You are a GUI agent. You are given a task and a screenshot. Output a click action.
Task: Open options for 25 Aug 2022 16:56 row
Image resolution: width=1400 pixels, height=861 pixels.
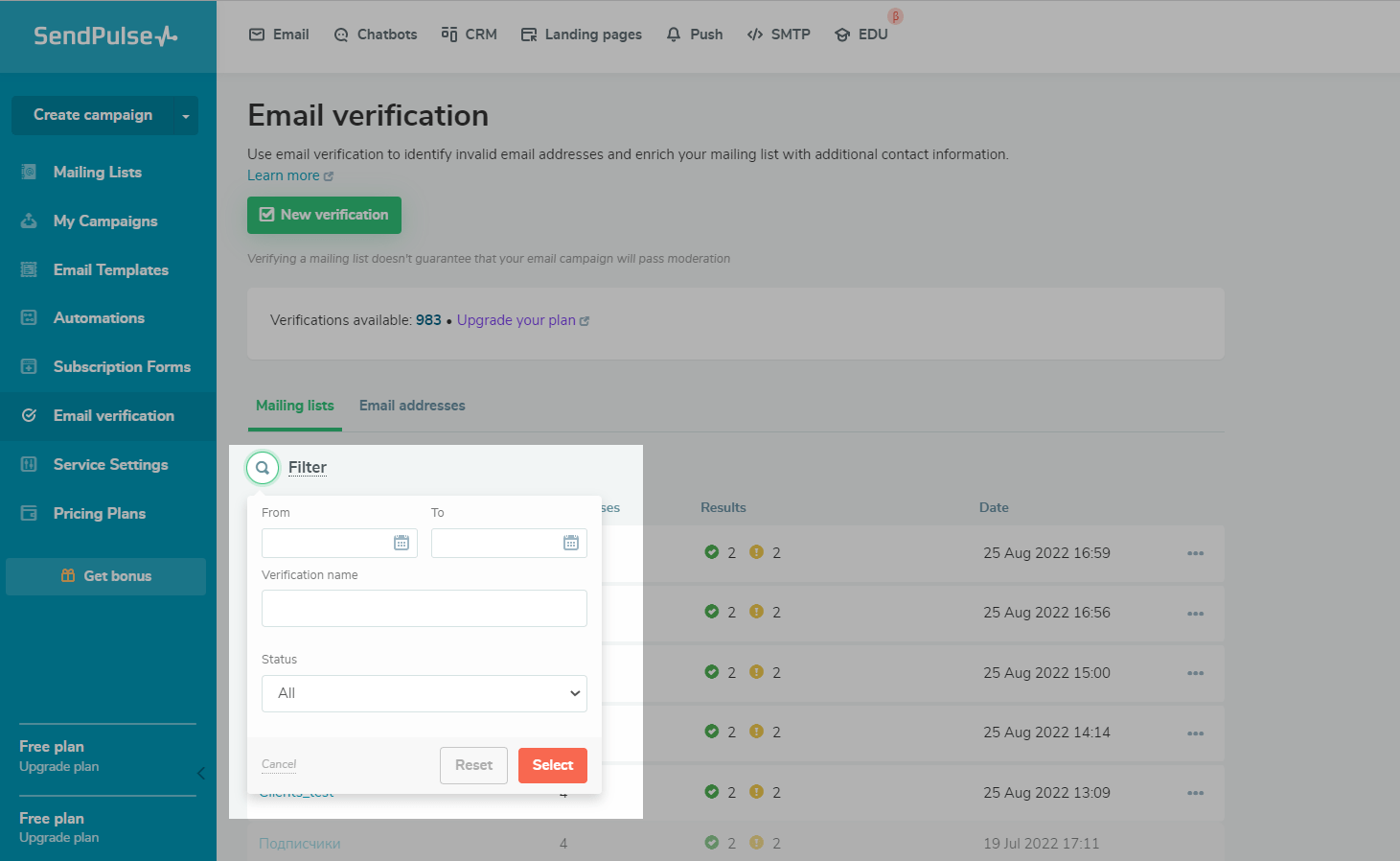tap(1195, 614)
